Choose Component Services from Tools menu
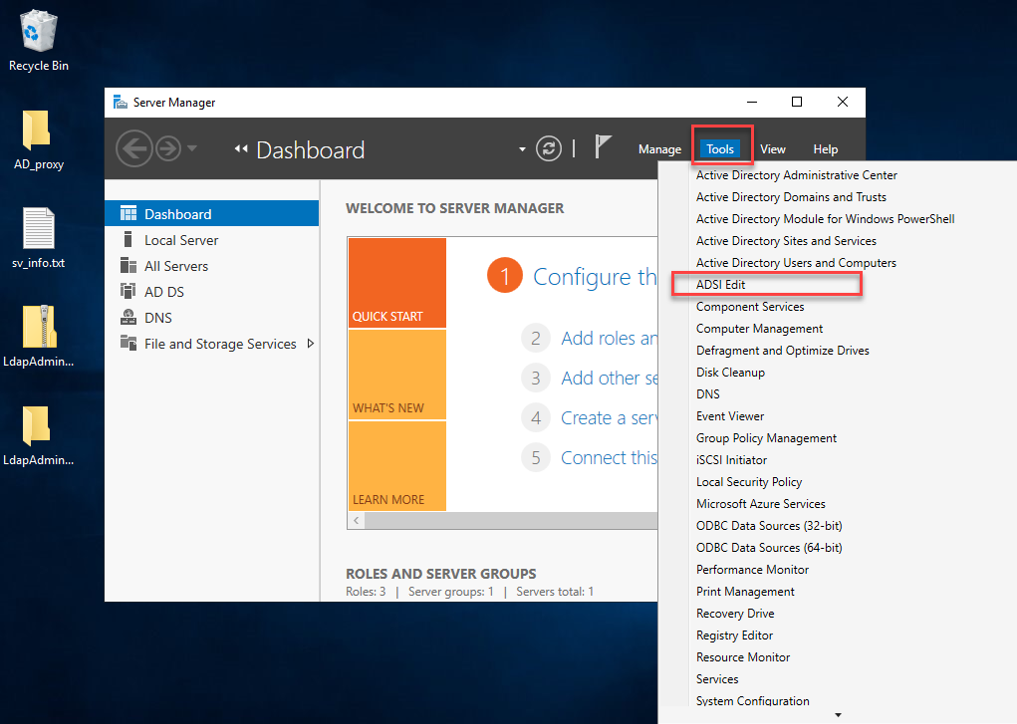1017x724 pixels. pos(750,307)
